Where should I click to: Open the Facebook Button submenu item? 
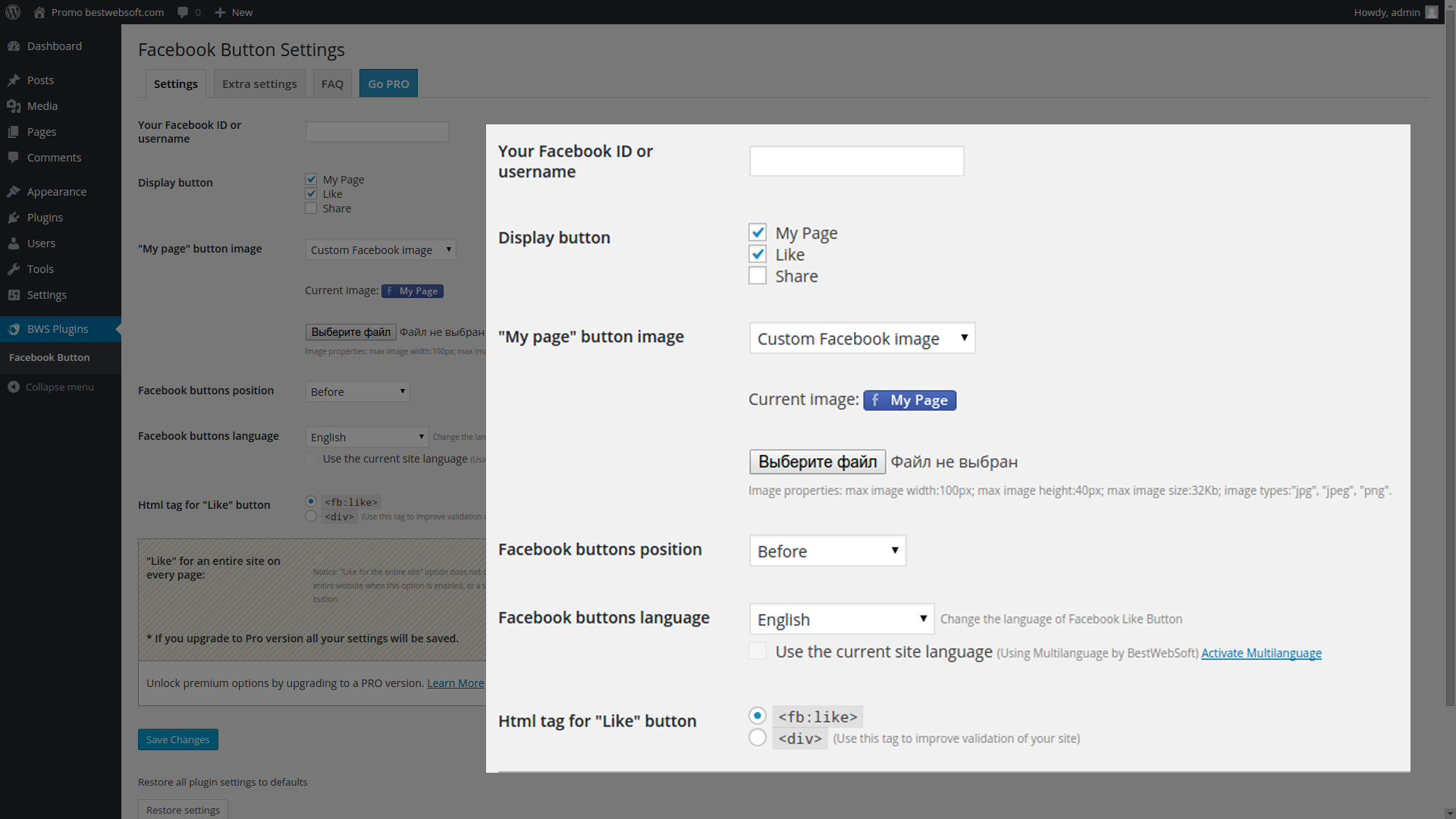pos(49,357)
